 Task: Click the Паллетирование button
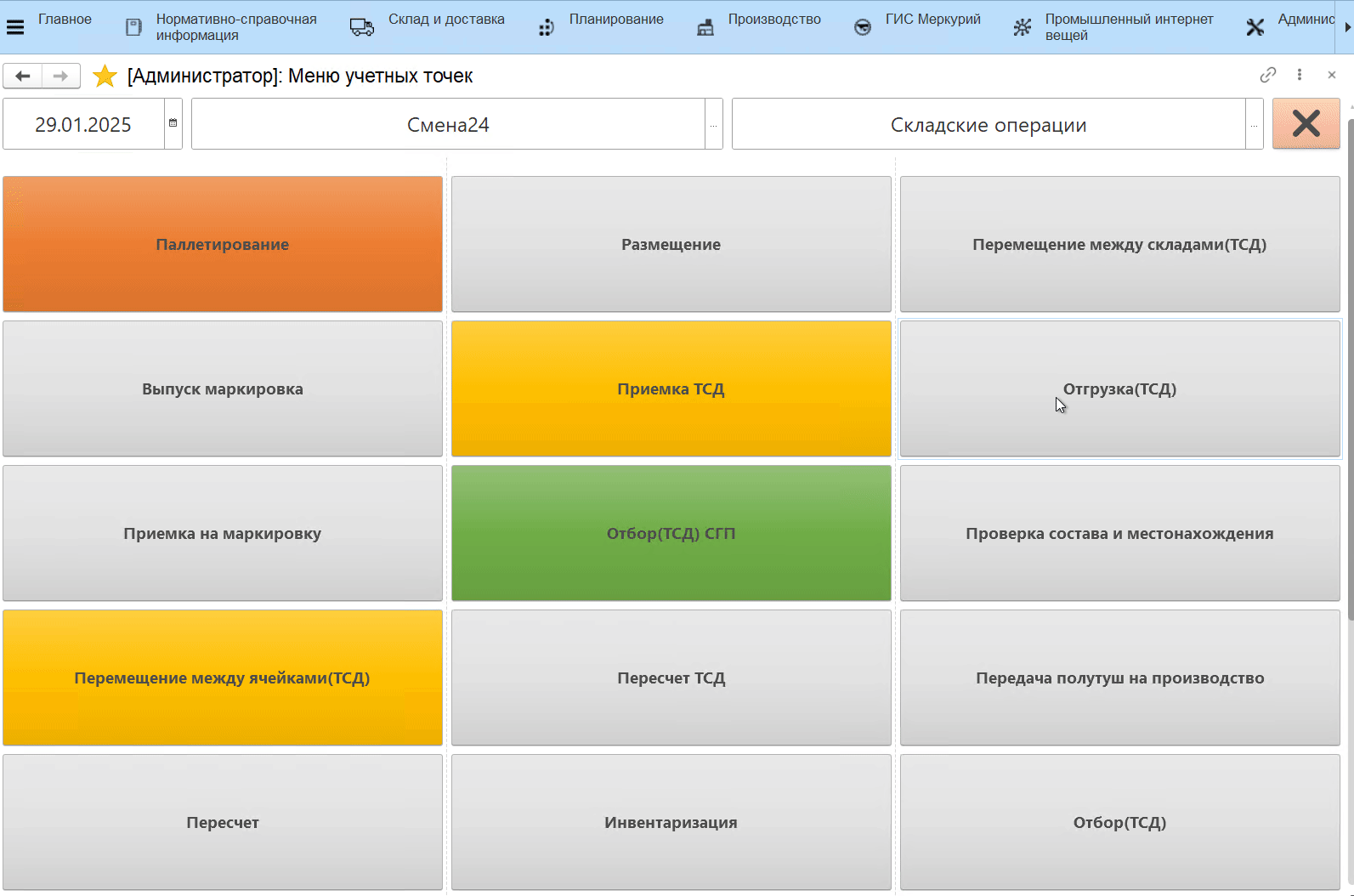pyautogui.click(x=223, y=244)
